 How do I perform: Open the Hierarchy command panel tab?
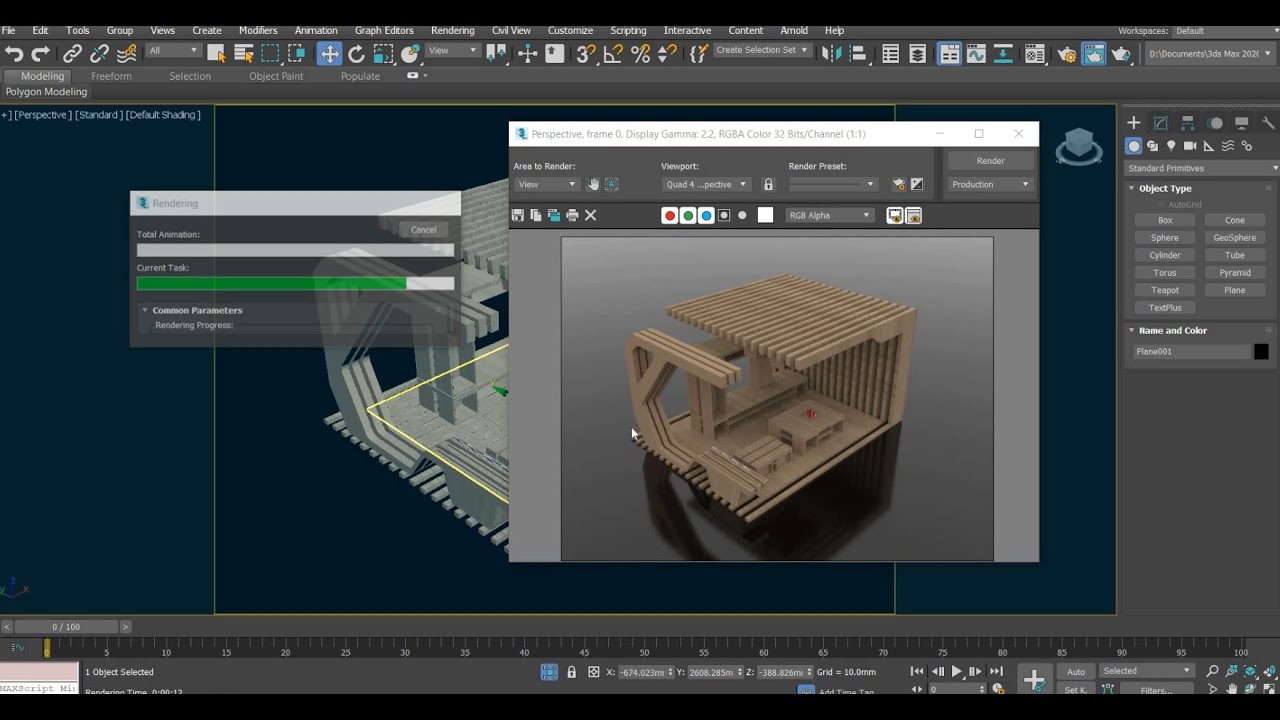click(x=1188, y=123)
